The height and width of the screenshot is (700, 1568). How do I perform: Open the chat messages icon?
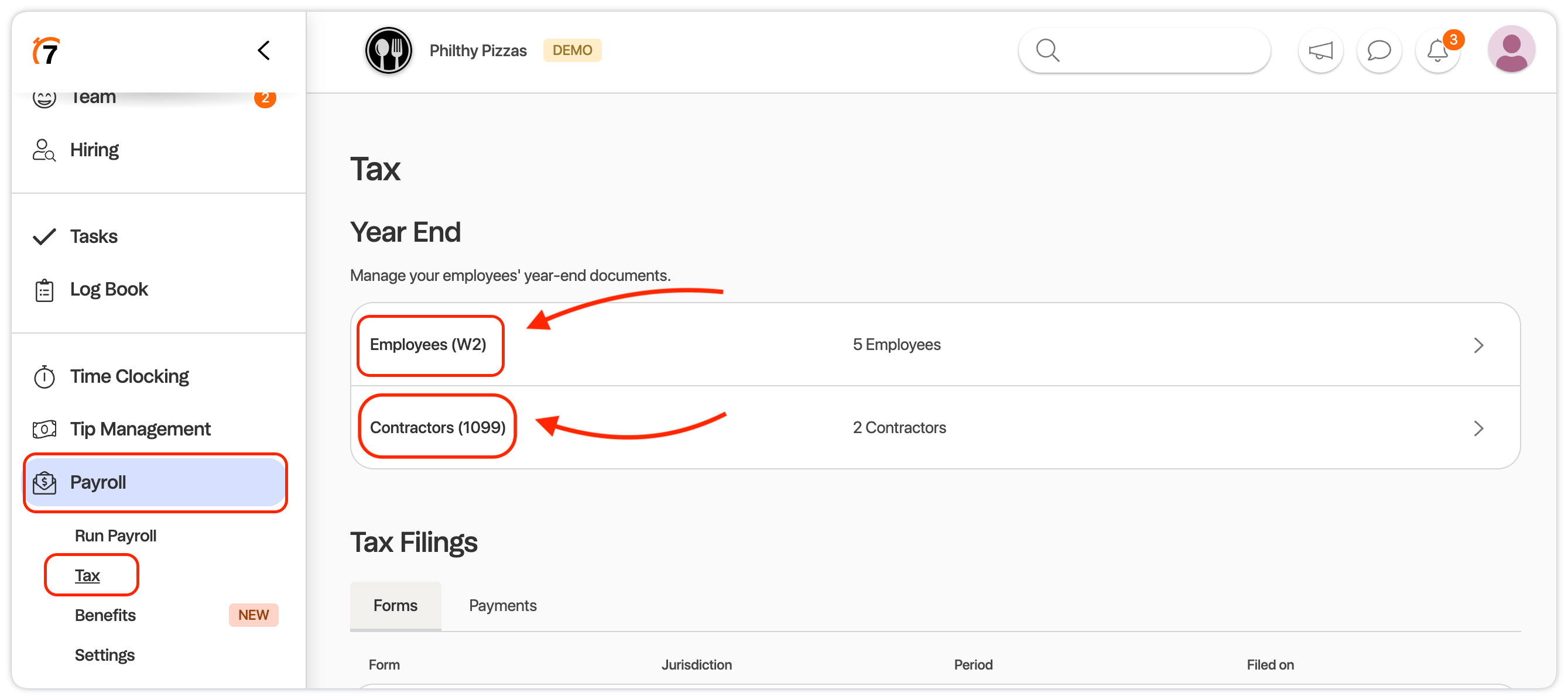(1379, 50)
